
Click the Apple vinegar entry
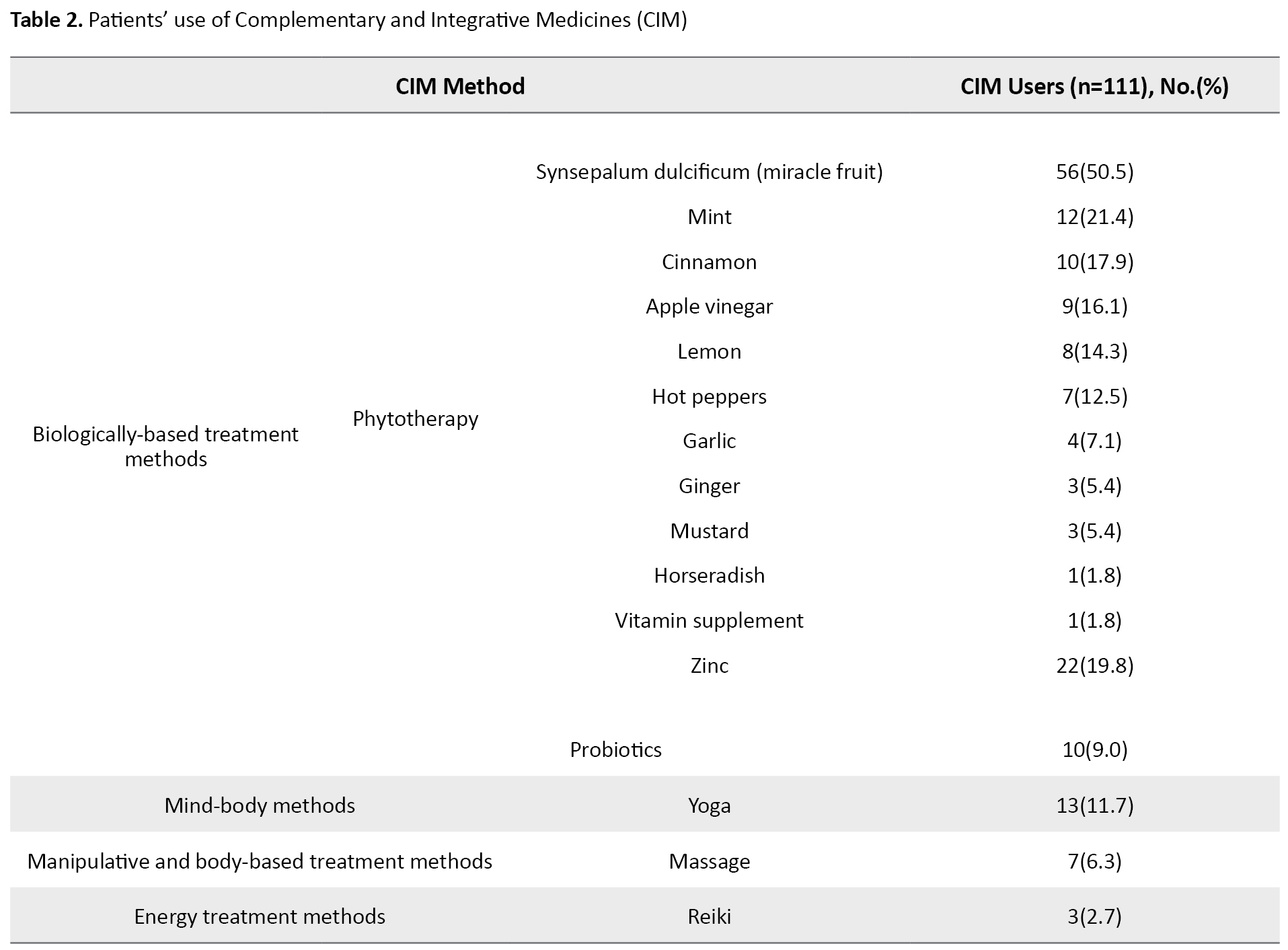[x=709, y=307]
